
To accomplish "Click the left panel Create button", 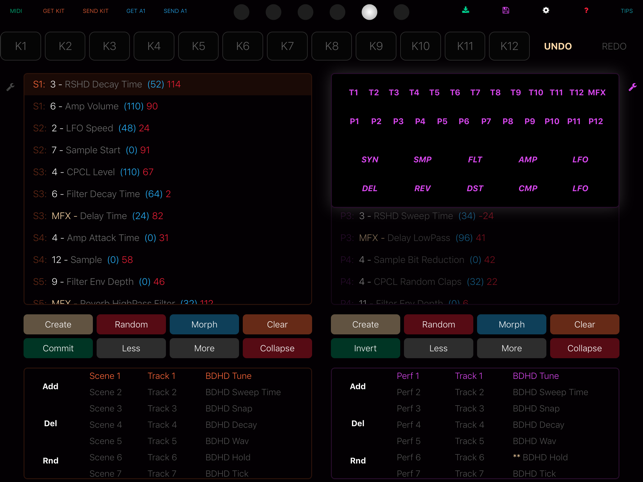I will pos(58,324).
